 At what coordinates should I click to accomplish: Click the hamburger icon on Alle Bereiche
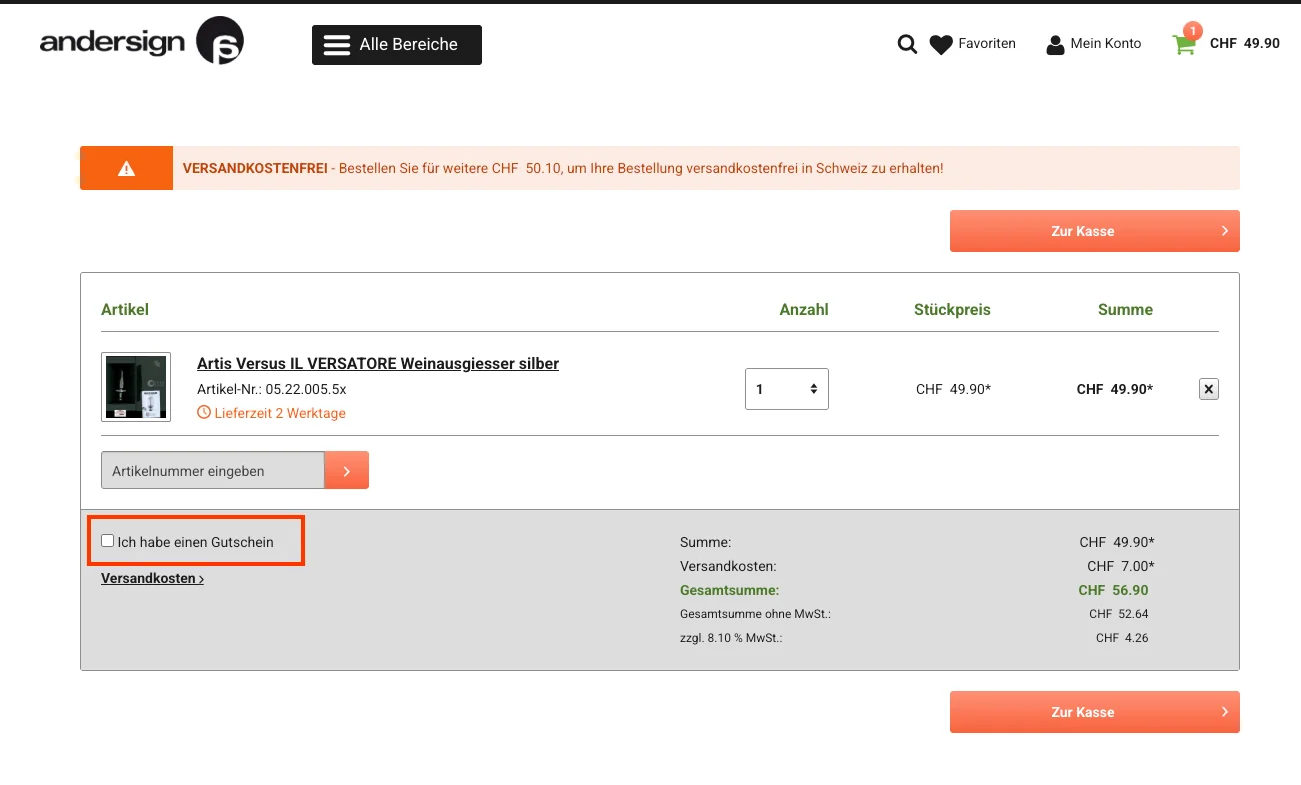pyautogui.click(x=336, y=44)
